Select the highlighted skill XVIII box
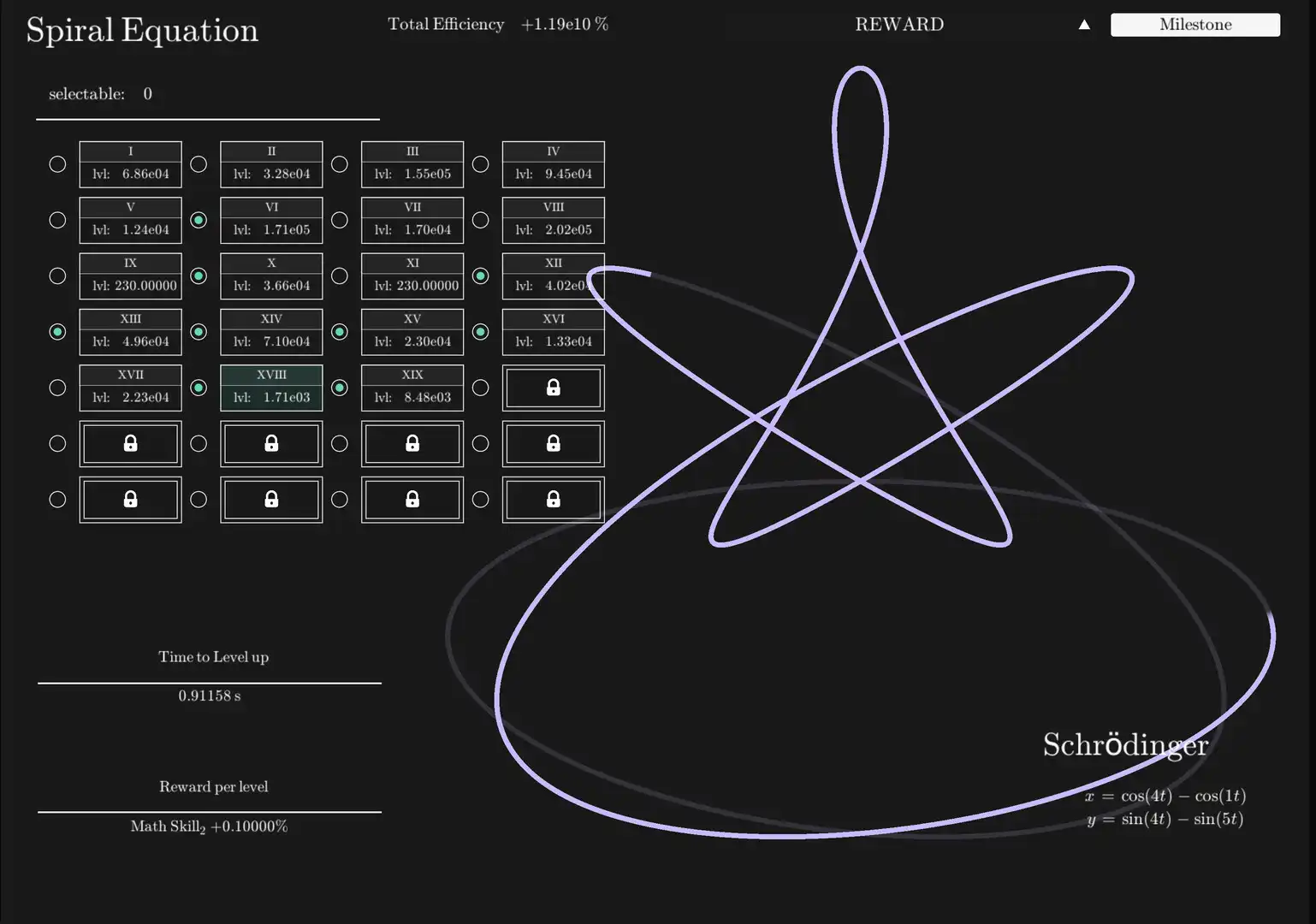 [x=271, y=388]
